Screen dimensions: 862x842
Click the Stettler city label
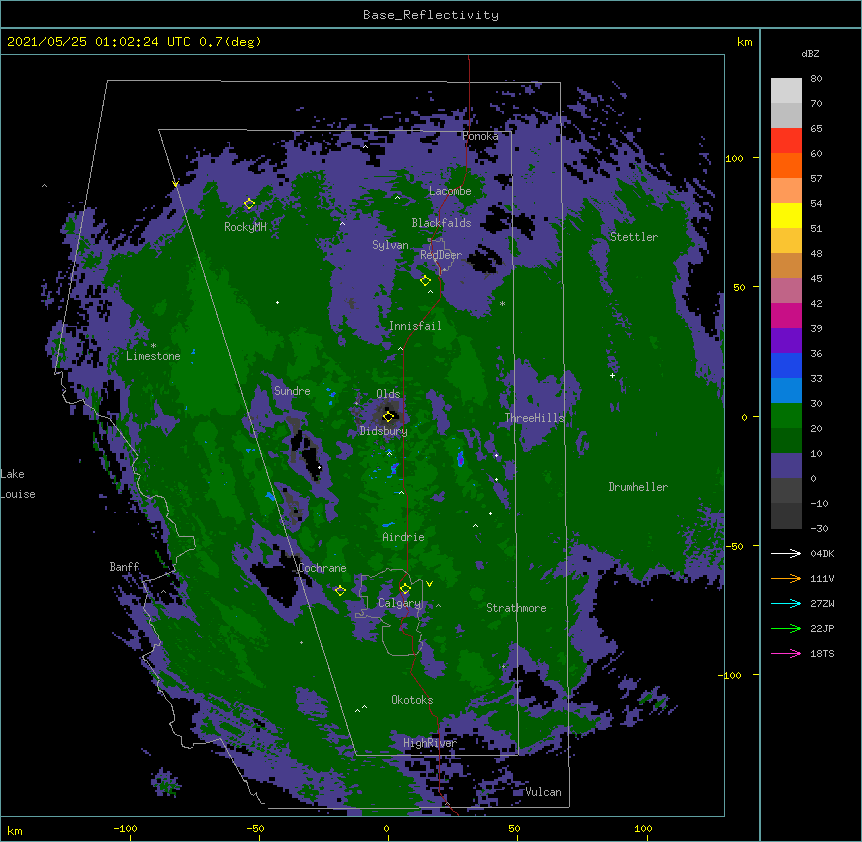pos(634,237)
